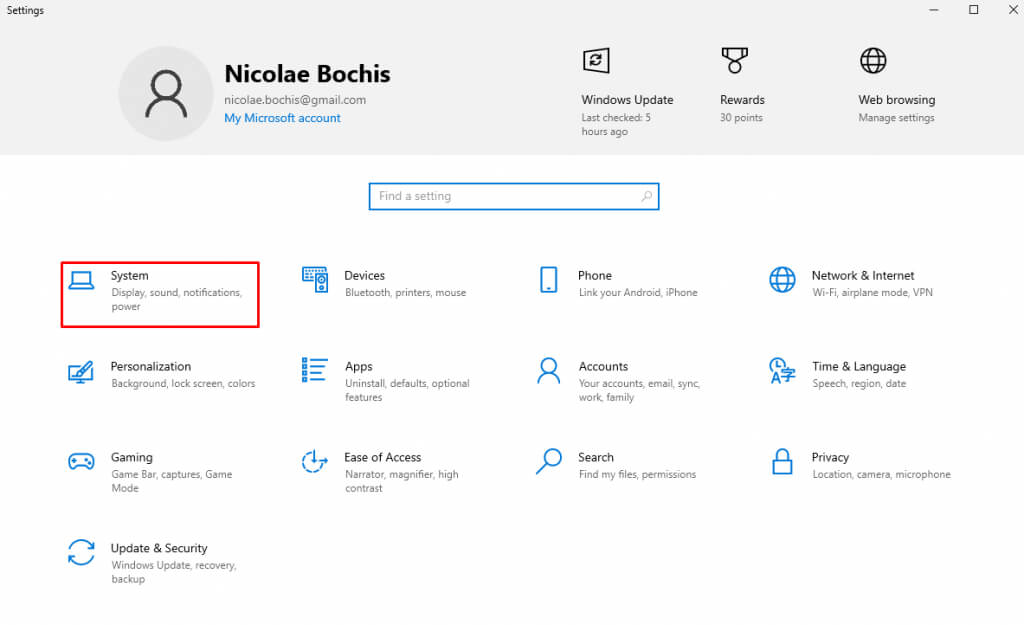Viewport: 1024px width, 625px height.
Task: Open Ease of Access icon
Action: point(315,462)
